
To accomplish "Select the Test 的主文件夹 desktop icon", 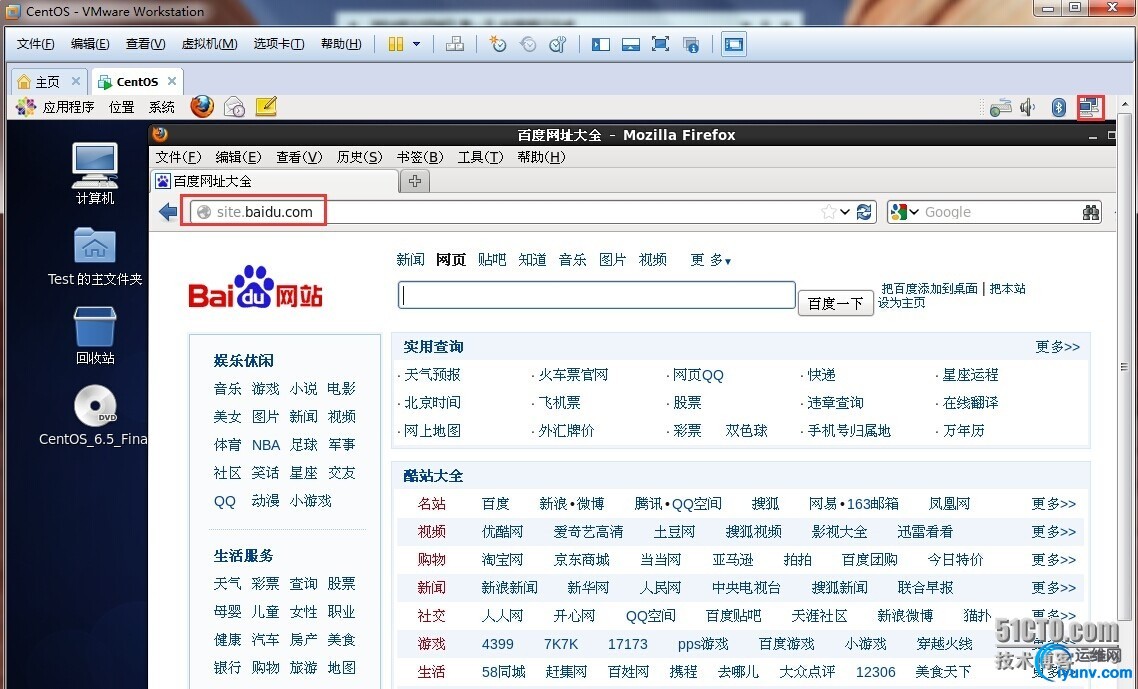I will [95, 257].
